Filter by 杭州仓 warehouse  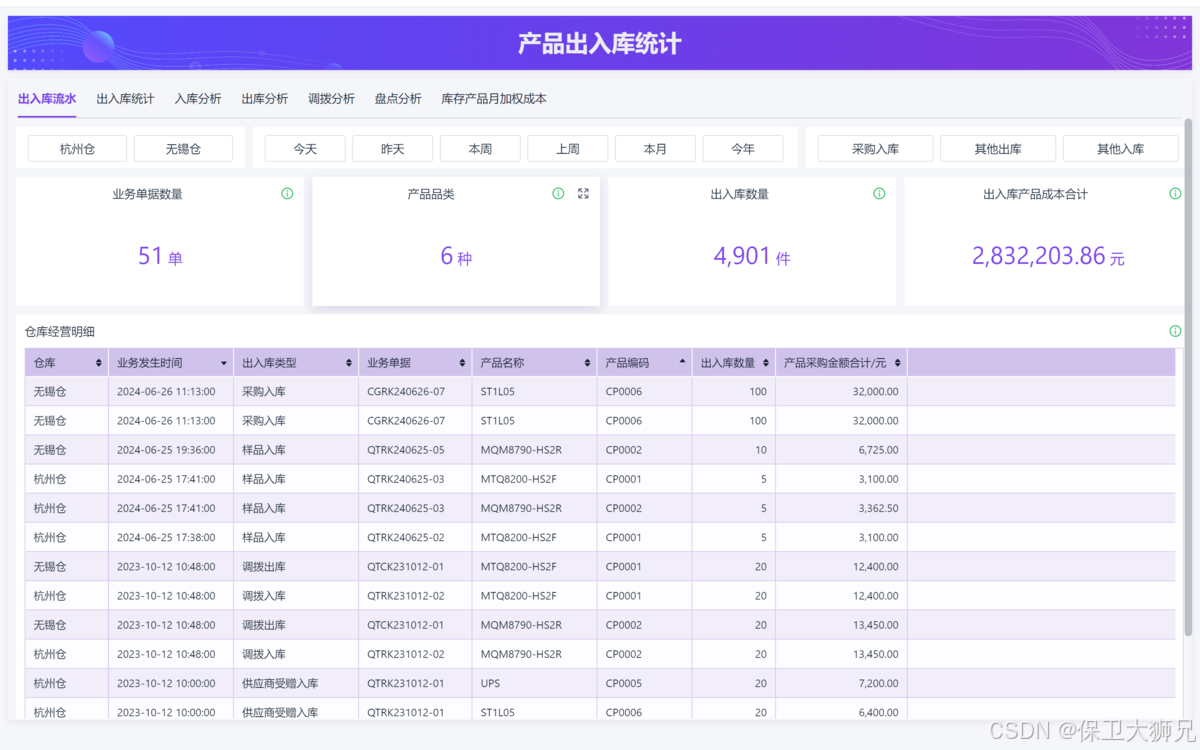[77, 149]
